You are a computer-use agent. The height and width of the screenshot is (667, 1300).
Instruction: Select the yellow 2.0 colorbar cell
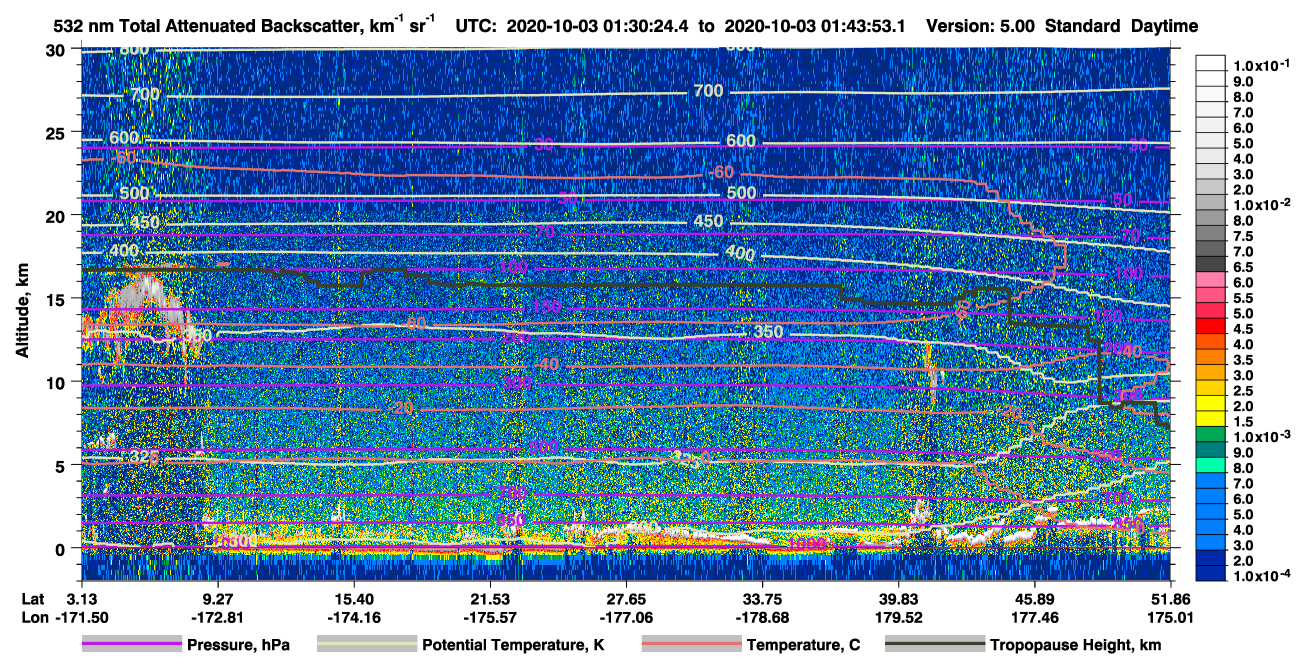[x=1212, y=406]
